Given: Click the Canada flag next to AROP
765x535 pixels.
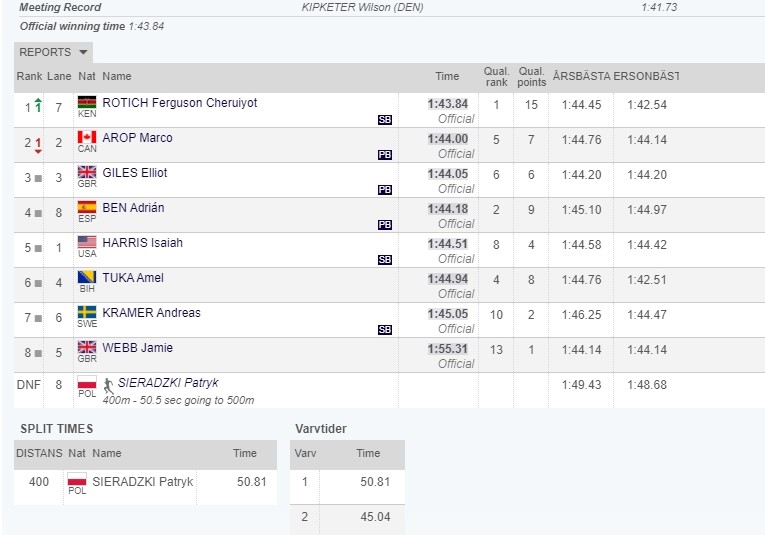Looking at the screenshot, I should pyautogui.click(x=87, y=138).
